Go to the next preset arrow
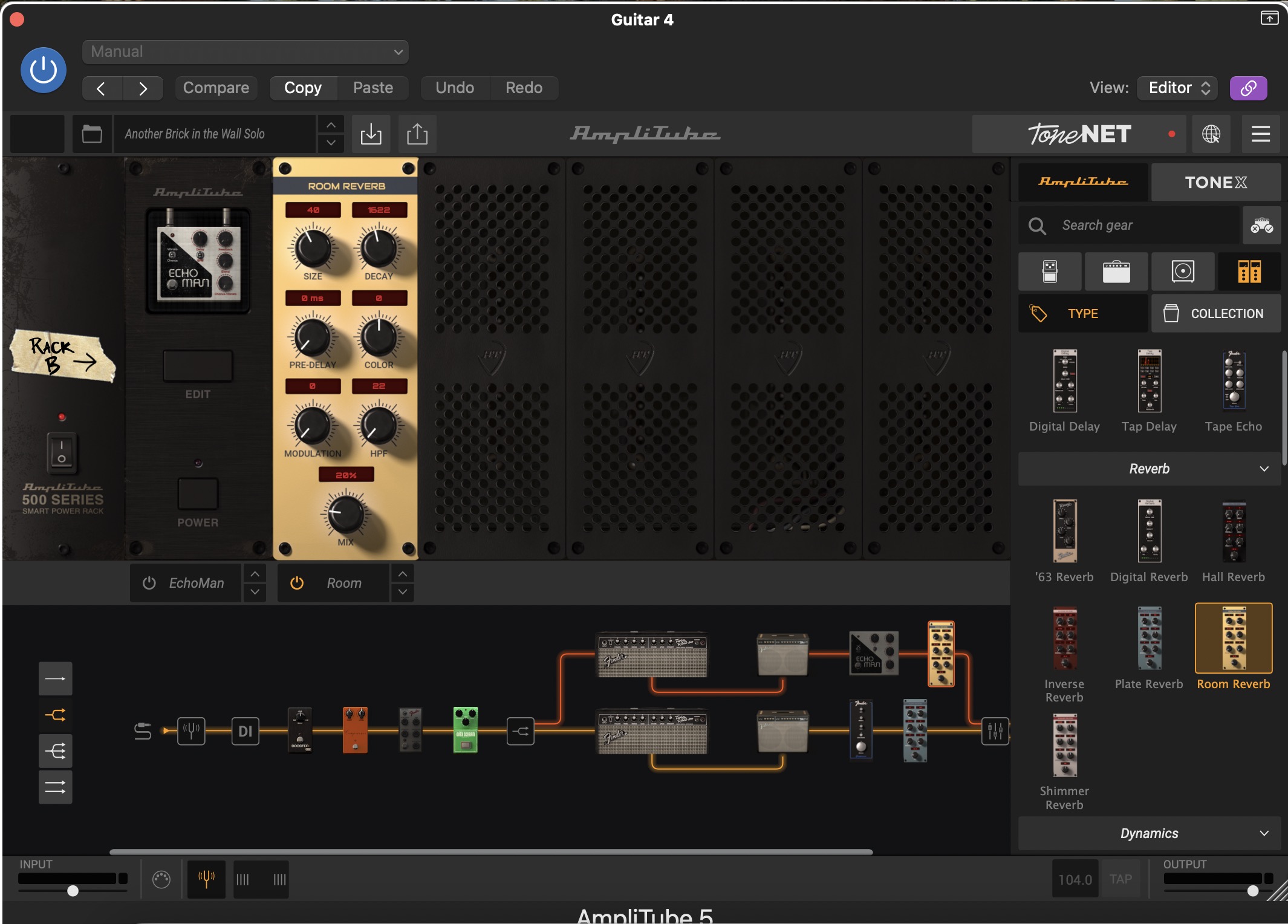This screenshot has height=924, width=1288. 143,88
